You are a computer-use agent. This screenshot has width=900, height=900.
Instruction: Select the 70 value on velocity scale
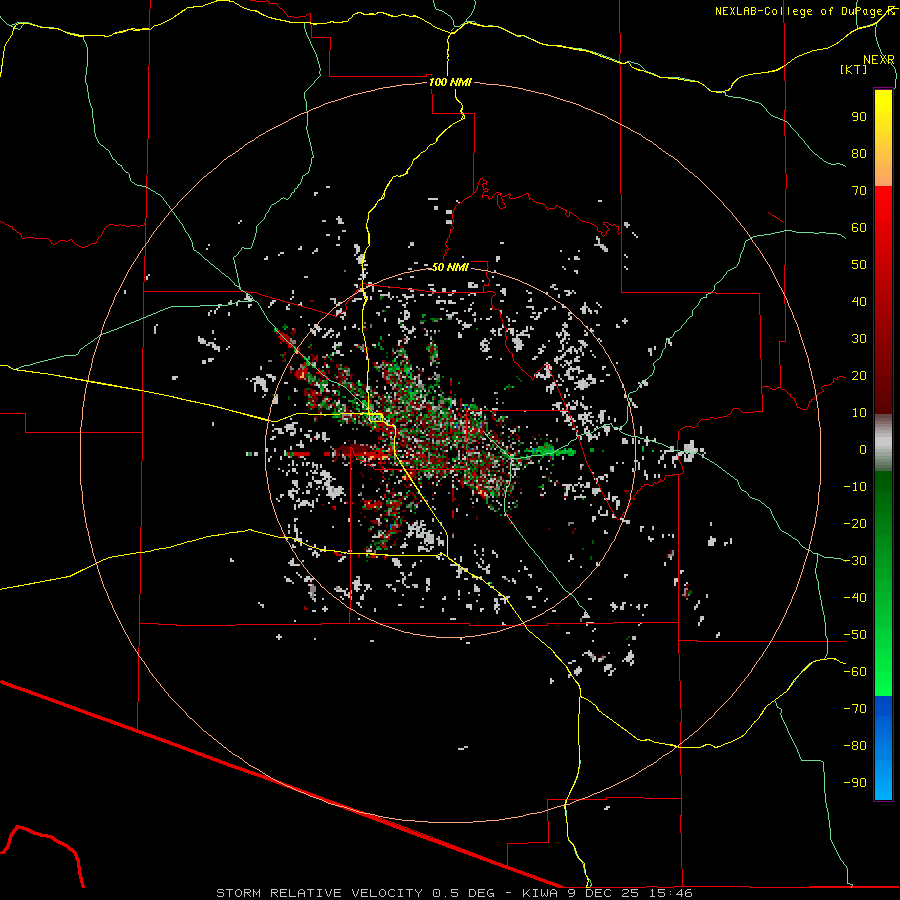click(x=859, y=191)
